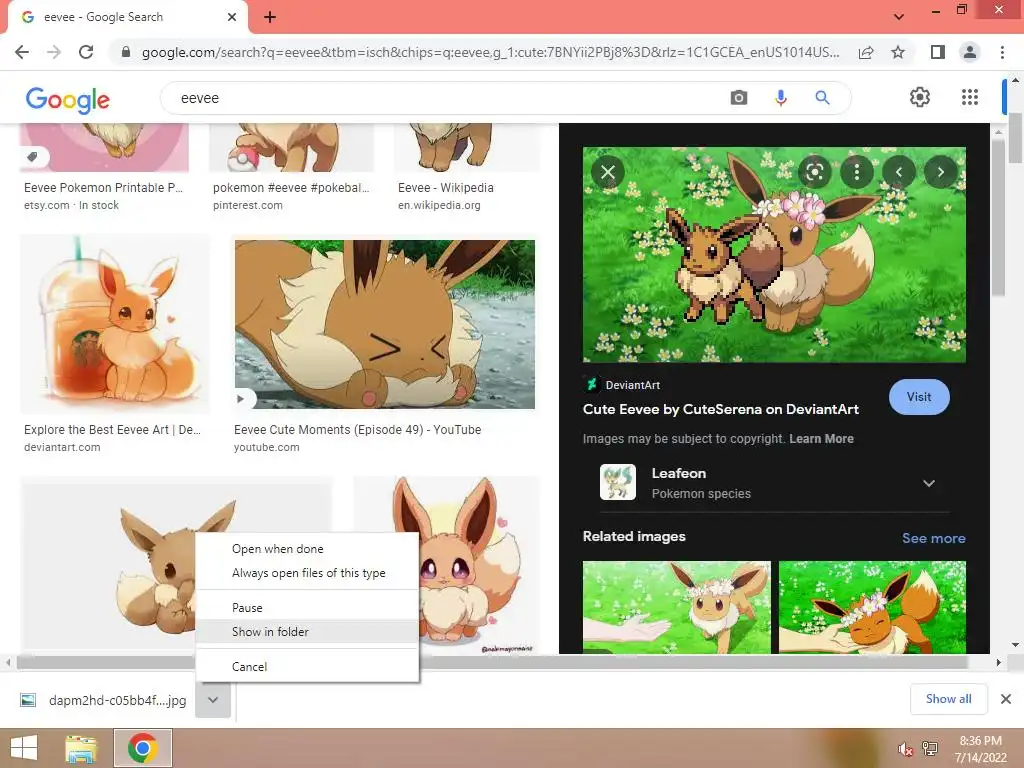Click the pokemon #eevee pinterest result title

coord(291,188)
